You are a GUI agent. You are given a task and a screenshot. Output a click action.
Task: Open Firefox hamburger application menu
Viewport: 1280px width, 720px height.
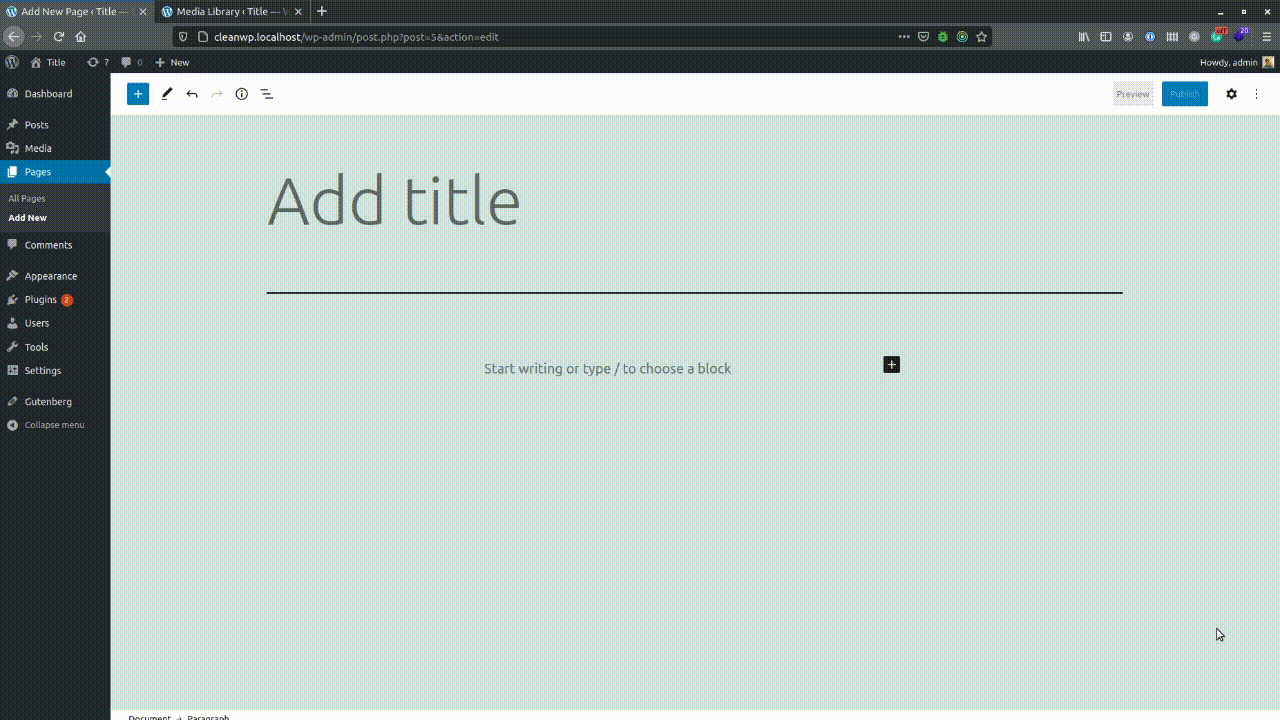pos(1267,37)
